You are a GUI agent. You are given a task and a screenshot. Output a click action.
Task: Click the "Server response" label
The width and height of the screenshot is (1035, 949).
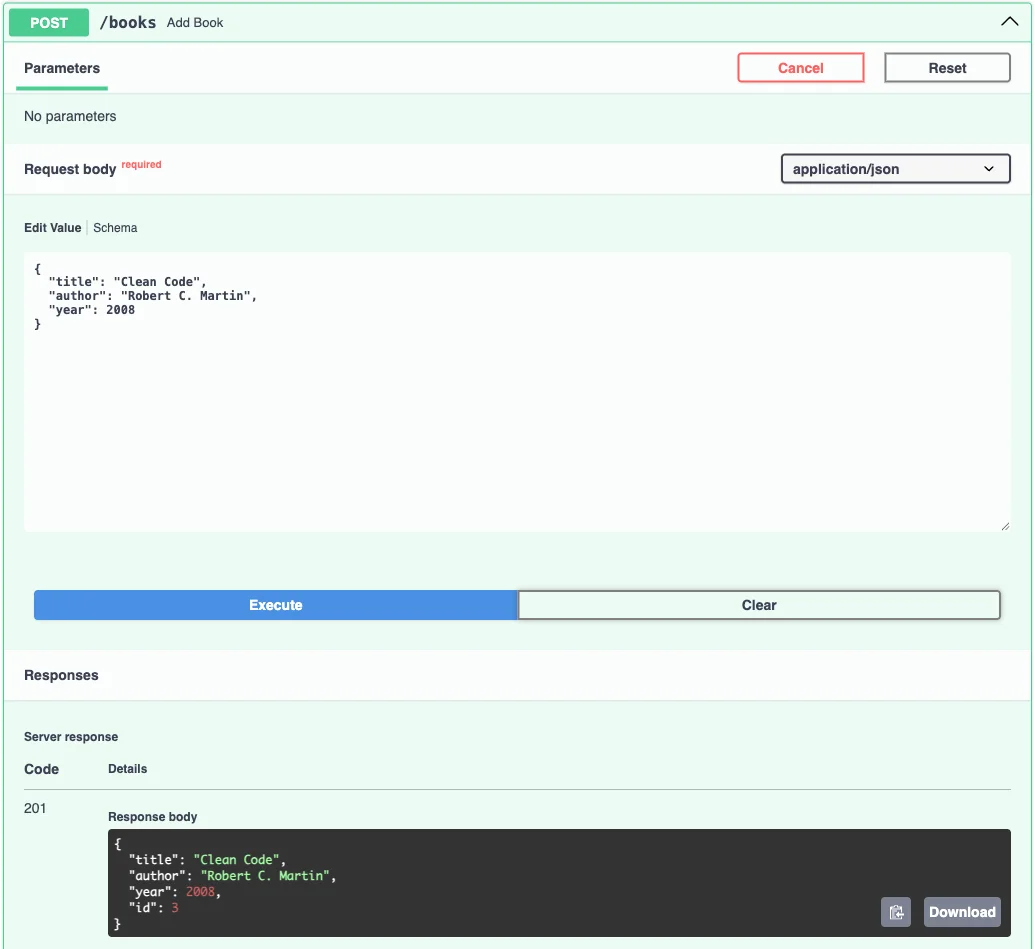coord(71,736)
